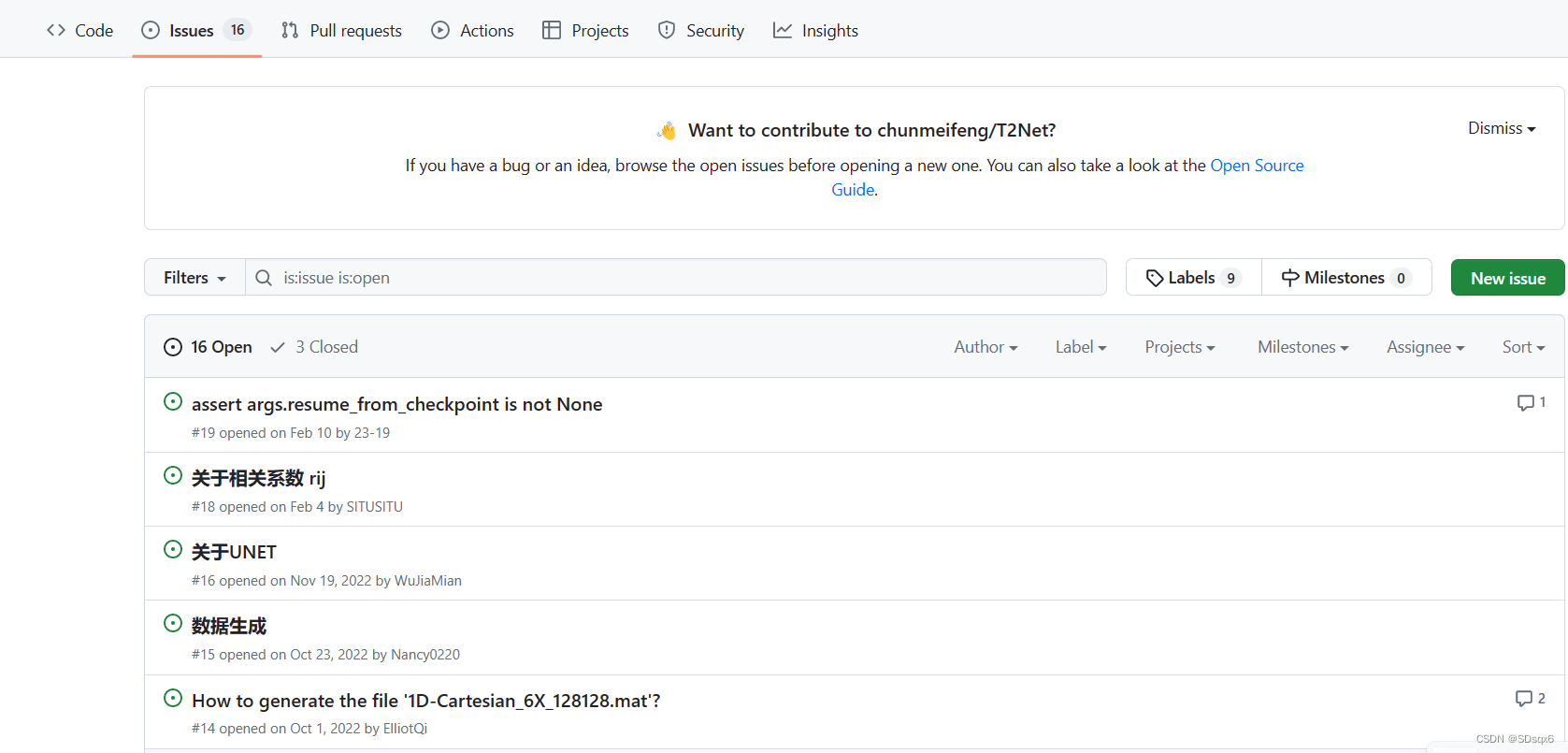1568x753 pixels.
Task: Open comments on issue #14
Action: point(1531,699)
